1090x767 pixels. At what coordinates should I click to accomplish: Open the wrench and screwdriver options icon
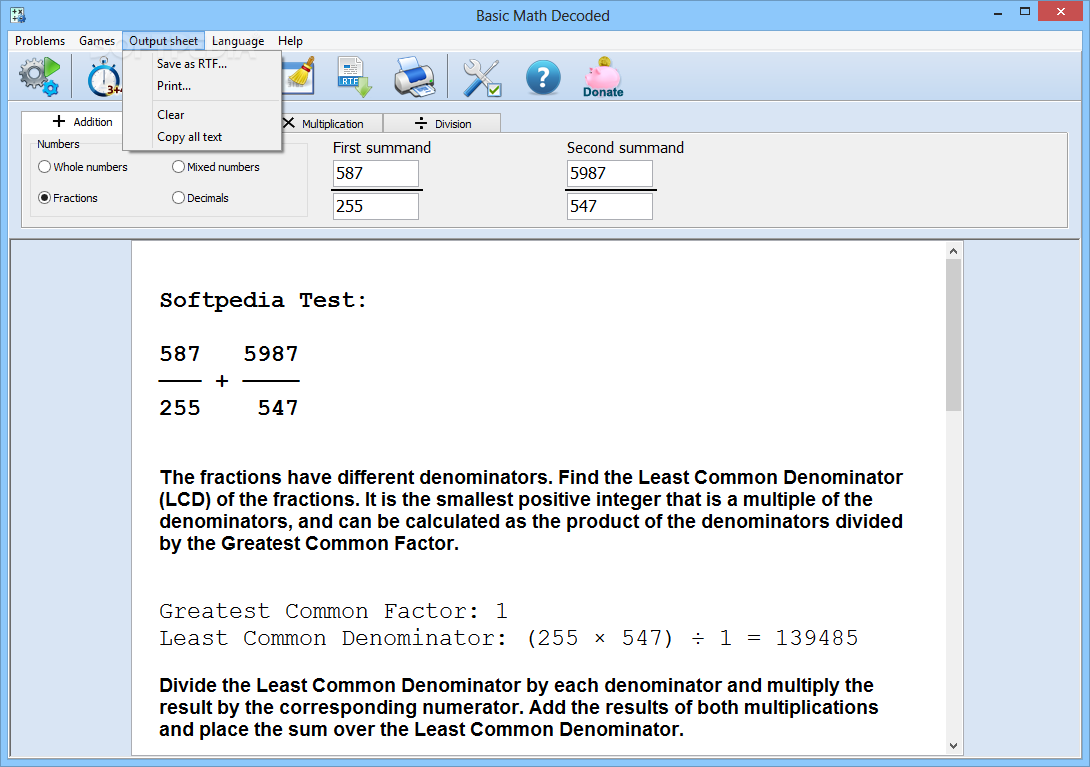point(482,77)
